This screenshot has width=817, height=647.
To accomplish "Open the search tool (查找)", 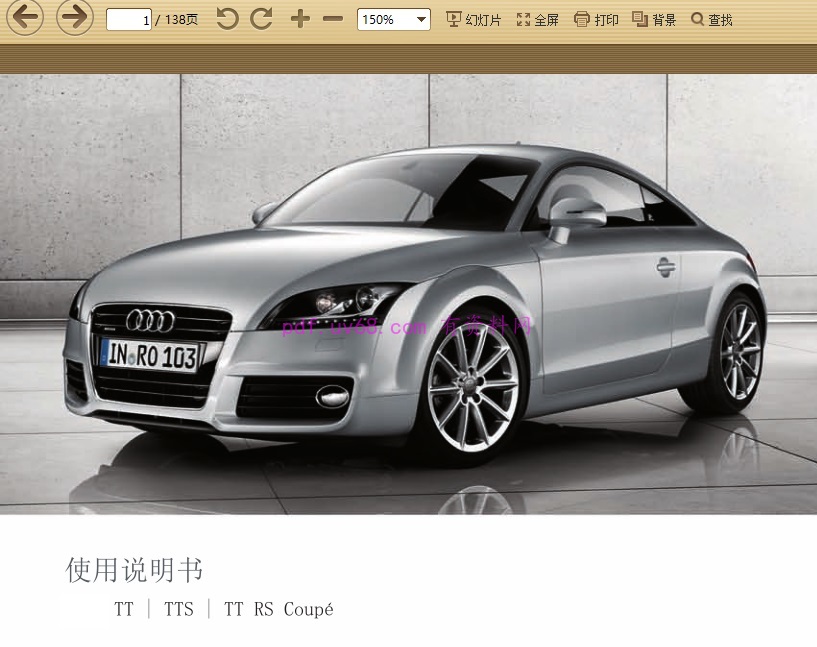I will tap(711, 20).
